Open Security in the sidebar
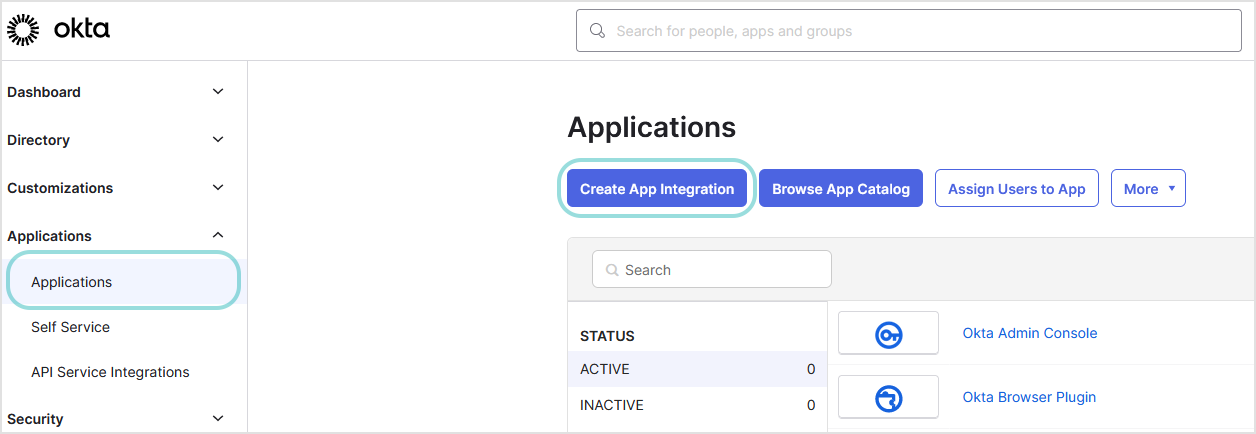The height and width of the screenshot is (434, 1256). click(35, 419)
